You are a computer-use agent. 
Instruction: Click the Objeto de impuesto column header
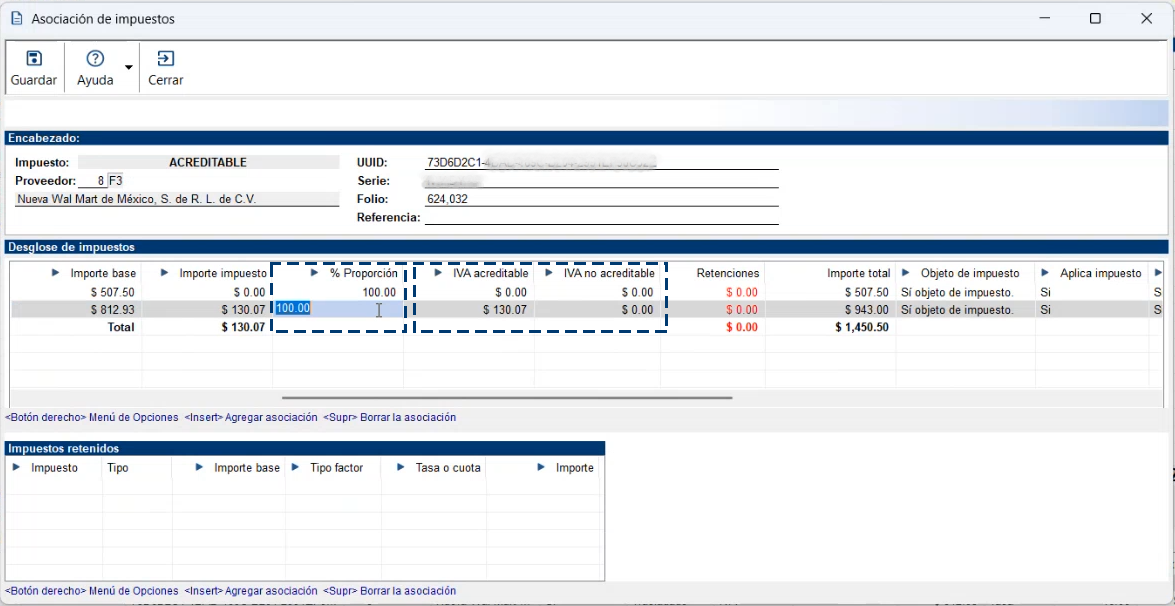[969, 273]
